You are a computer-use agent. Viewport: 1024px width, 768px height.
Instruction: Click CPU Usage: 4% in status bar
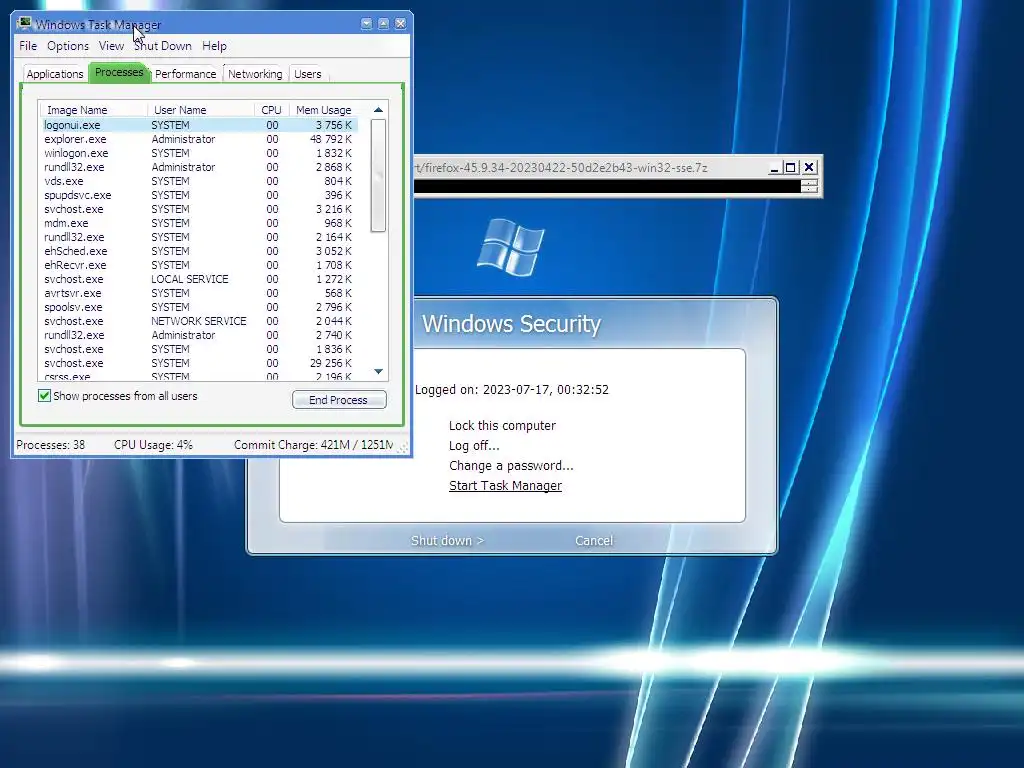click(x=153, y=445)
